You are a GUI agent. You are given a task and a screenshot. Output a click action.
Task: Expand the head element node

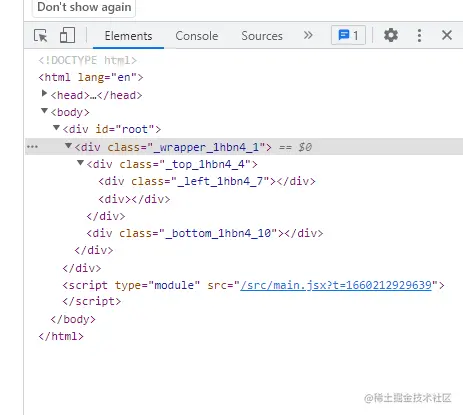coord(44,93)
